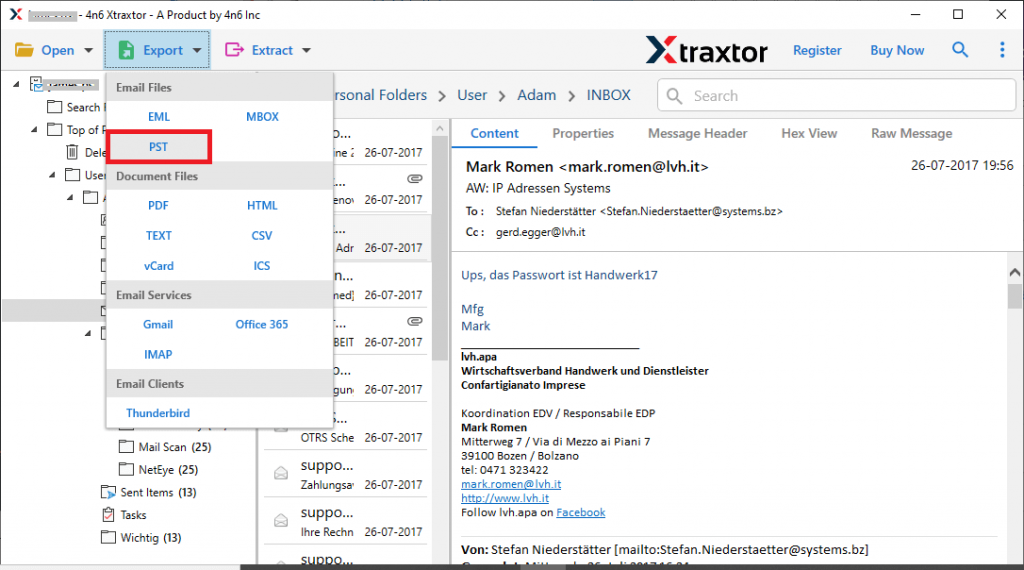This screenshot has width=1024, height=570.
Task: Export contacts as vCard
Action: pyautogui.click(x=159, y=266)
